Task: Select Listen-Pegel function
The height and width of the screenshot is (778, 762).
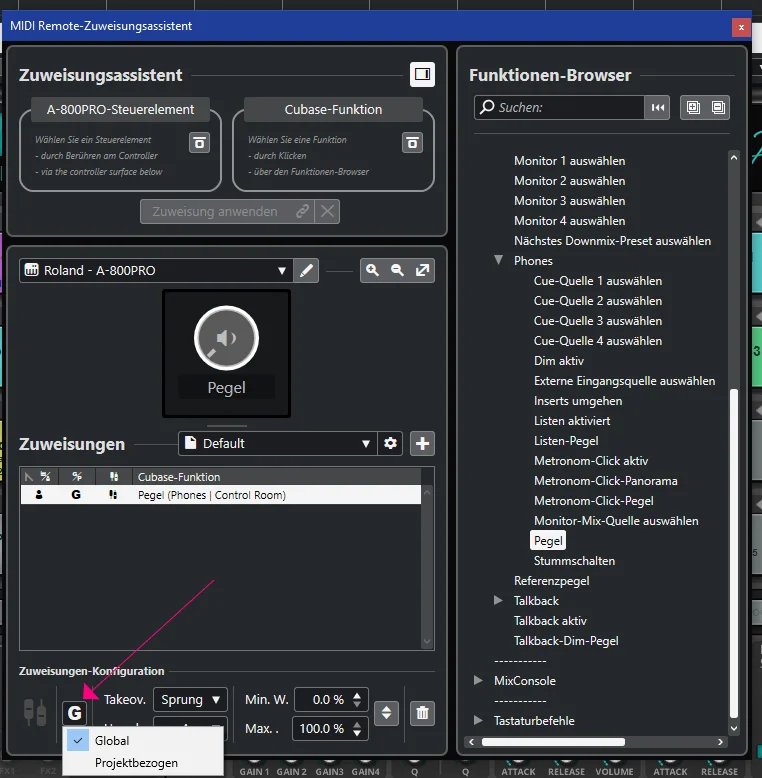Action: (566, 441)
